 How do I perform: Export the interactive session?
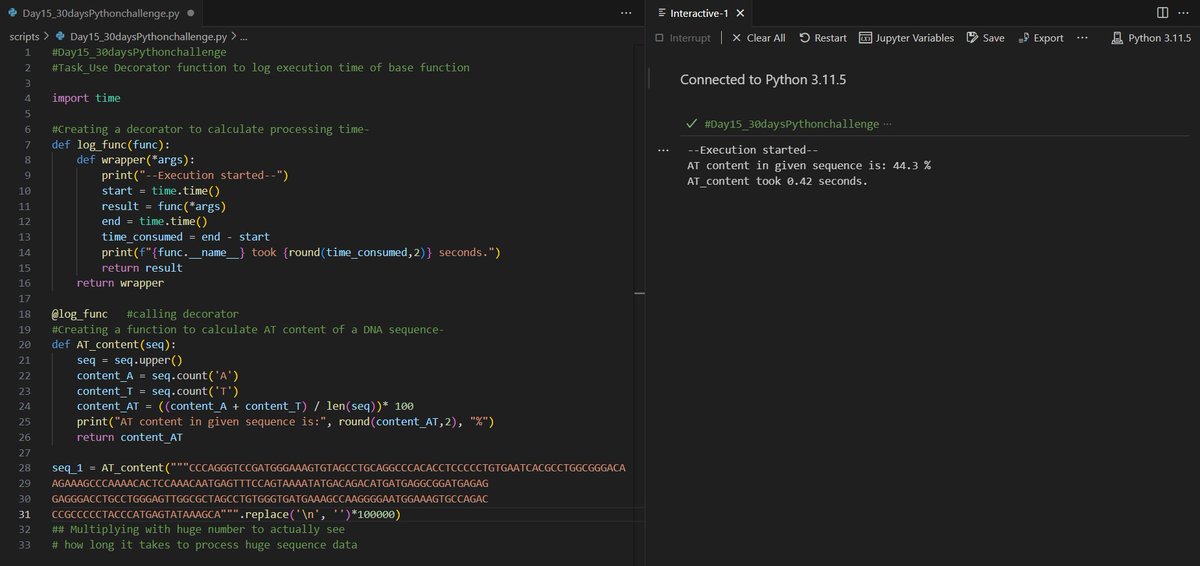(x=1040, y=38)
